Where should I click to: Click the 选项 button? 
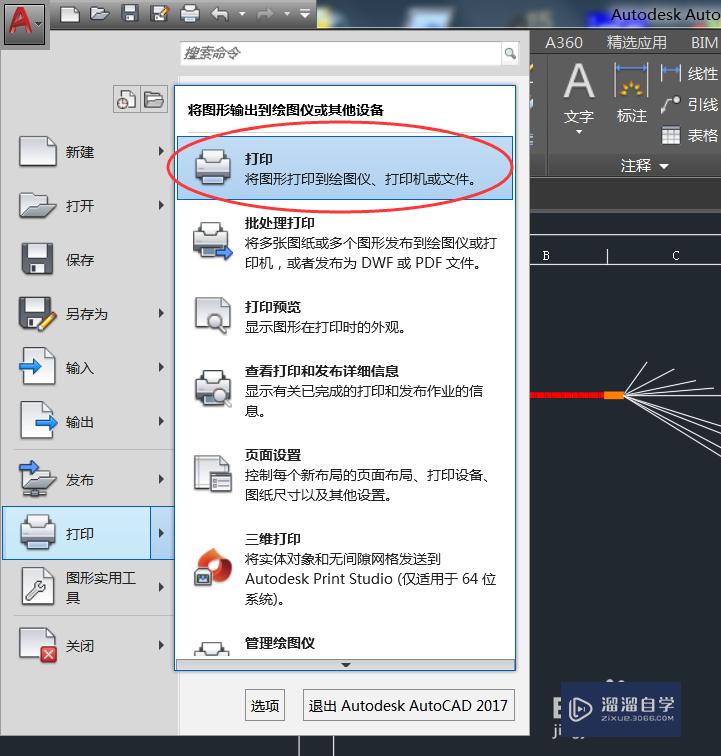pos(265,705)
